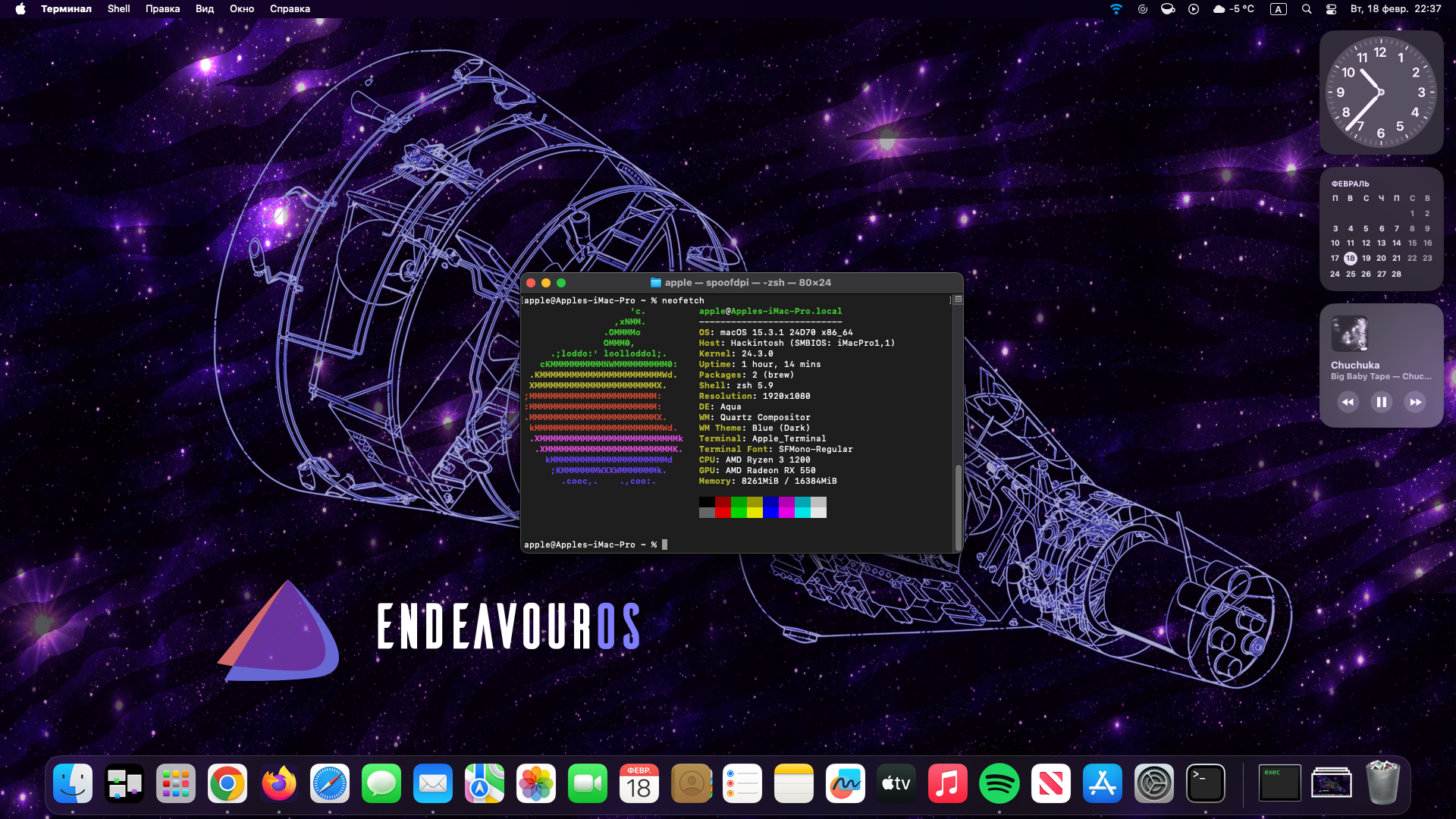Viewport: 1456px width, 819px height.
Task: Open the Apple menu
Action: (20, 9)
